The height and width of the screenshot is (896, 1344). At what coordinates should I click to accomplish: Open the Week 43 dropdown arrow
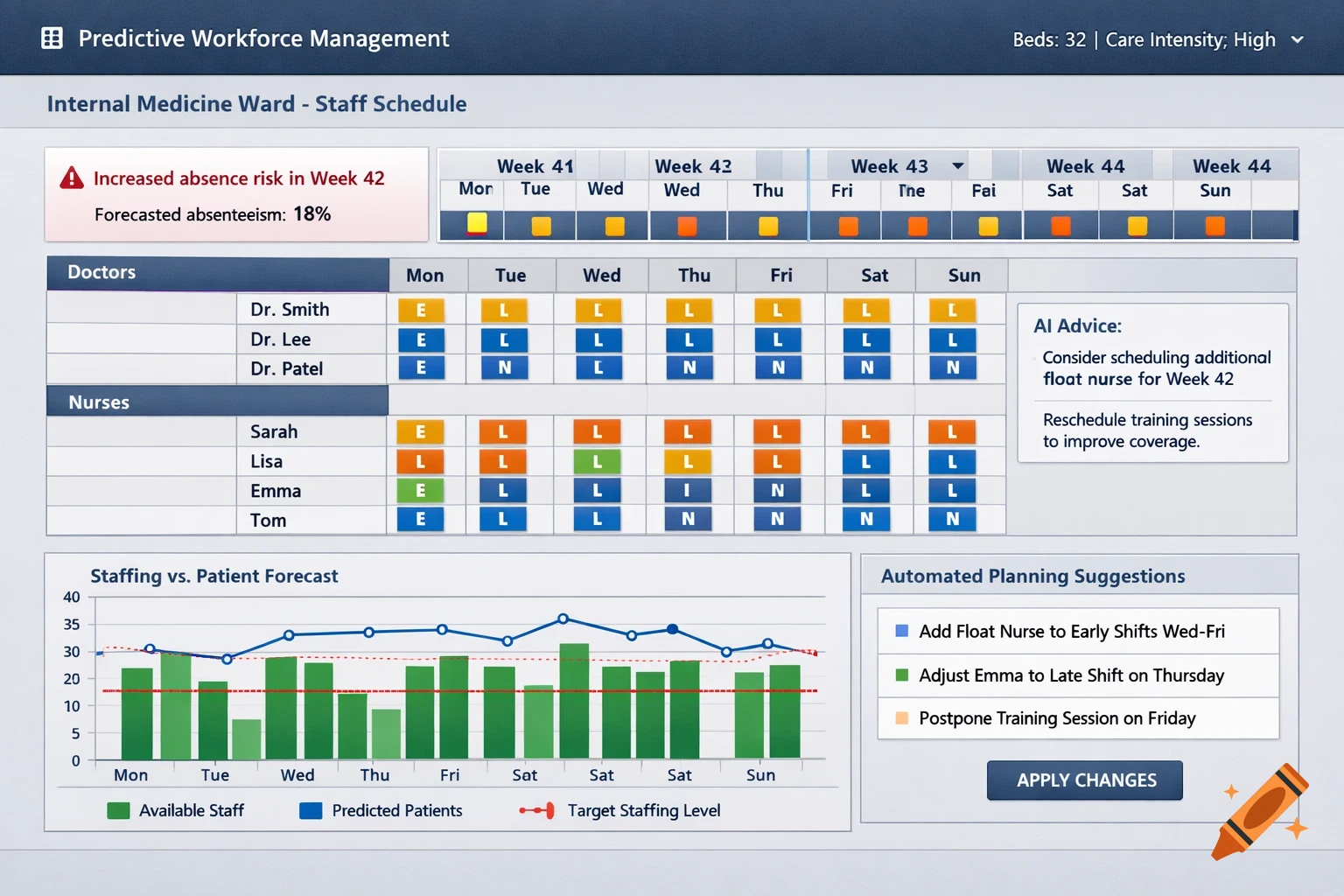958,165
